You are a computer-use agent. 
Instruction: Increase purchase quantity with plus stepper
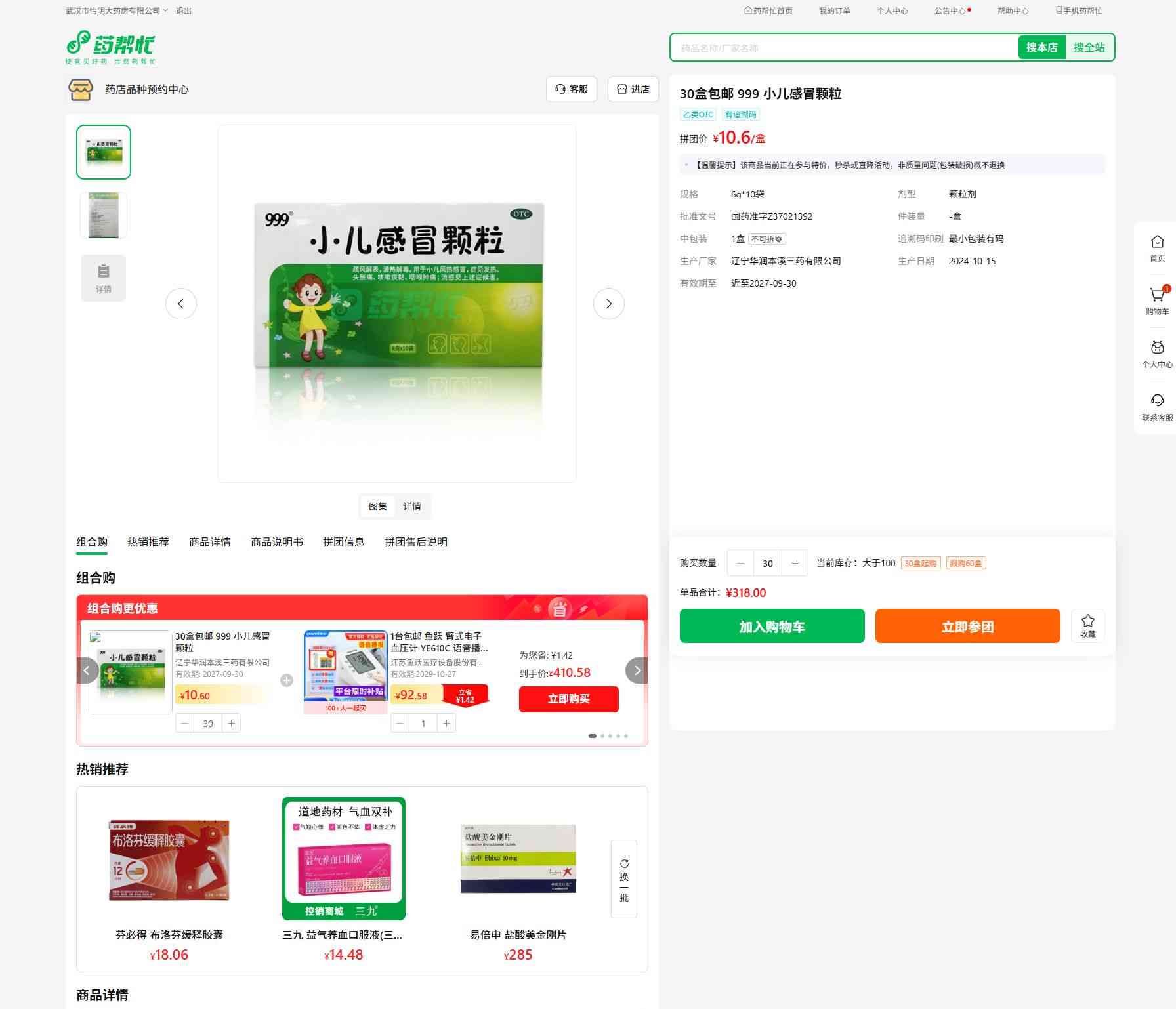pos(795,564)
